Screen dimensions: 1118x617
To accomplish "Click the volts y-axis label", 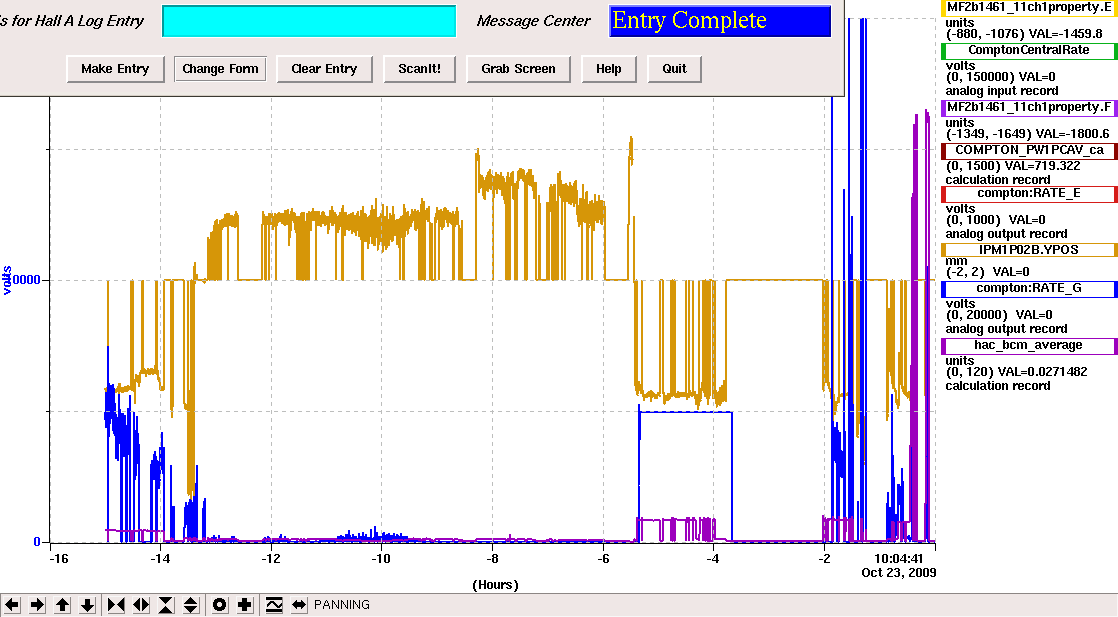I will pyautogui.click(x=6, y=280).
